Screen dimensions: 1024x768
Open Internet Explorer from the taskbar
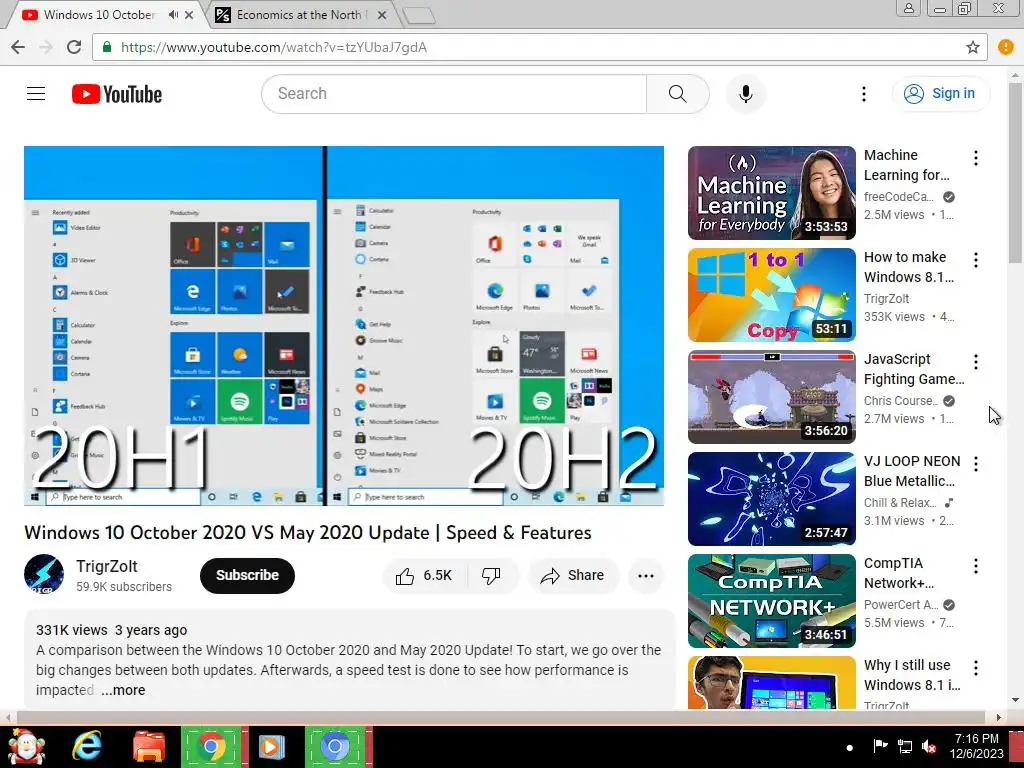pos(87,746)
